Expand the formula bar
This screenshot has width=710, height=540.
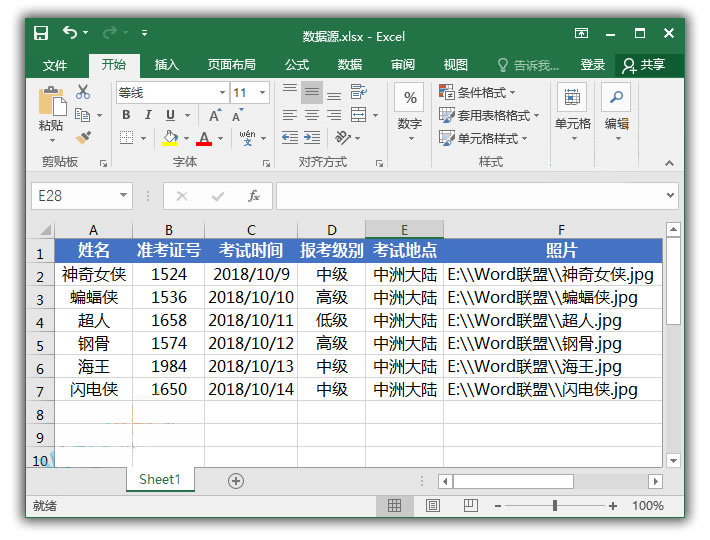point(670,195)
